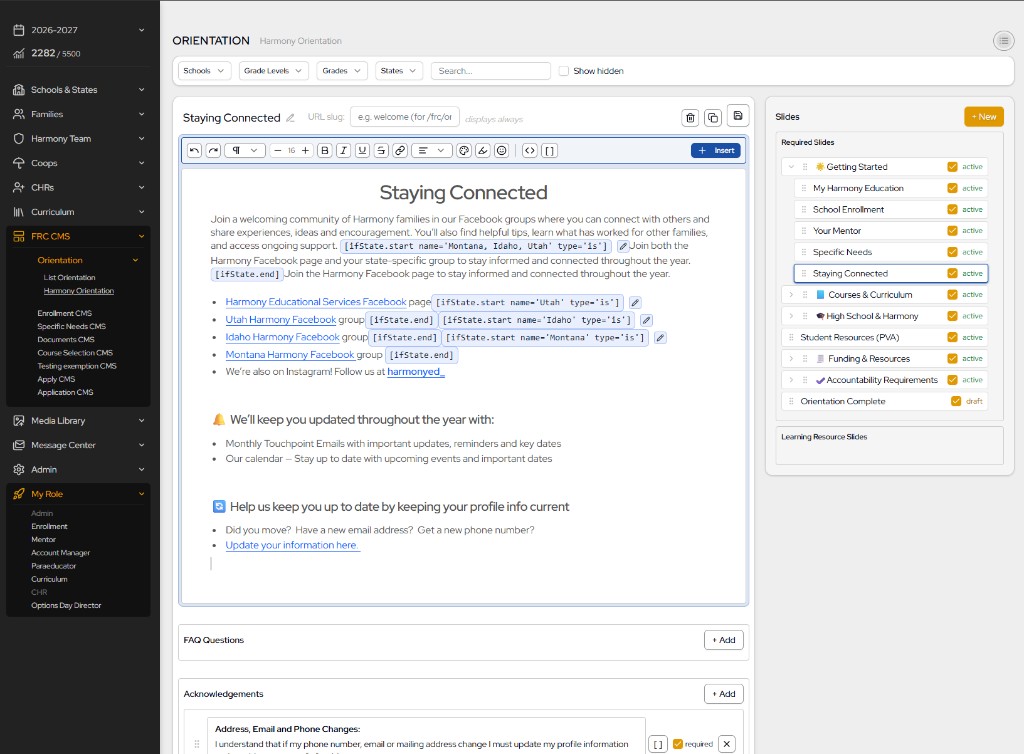Screen dimensions: 1024x754
Task: Toggle active checkbox for My Harmony Education
Action: [952, 188]
